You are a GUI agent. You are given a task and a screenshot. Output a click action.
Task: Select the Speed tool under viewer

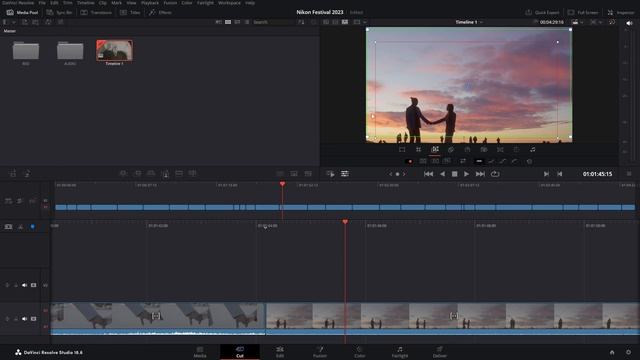click(467, 150)
